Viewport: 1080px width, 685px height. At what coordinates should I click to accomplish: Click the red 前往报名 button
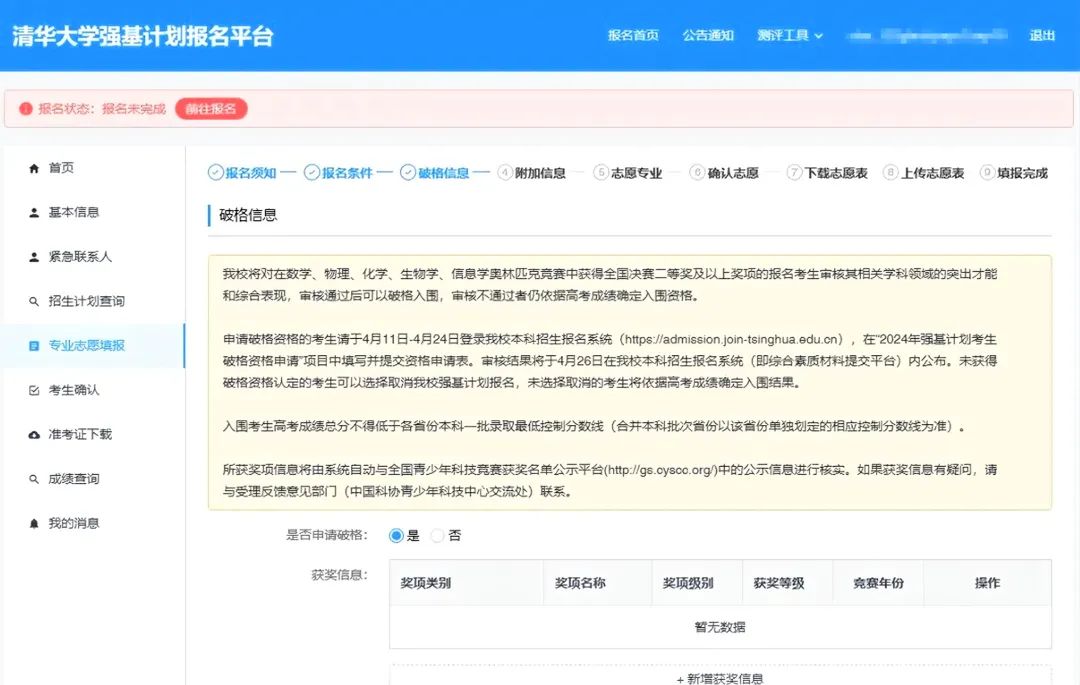(211, 109)
